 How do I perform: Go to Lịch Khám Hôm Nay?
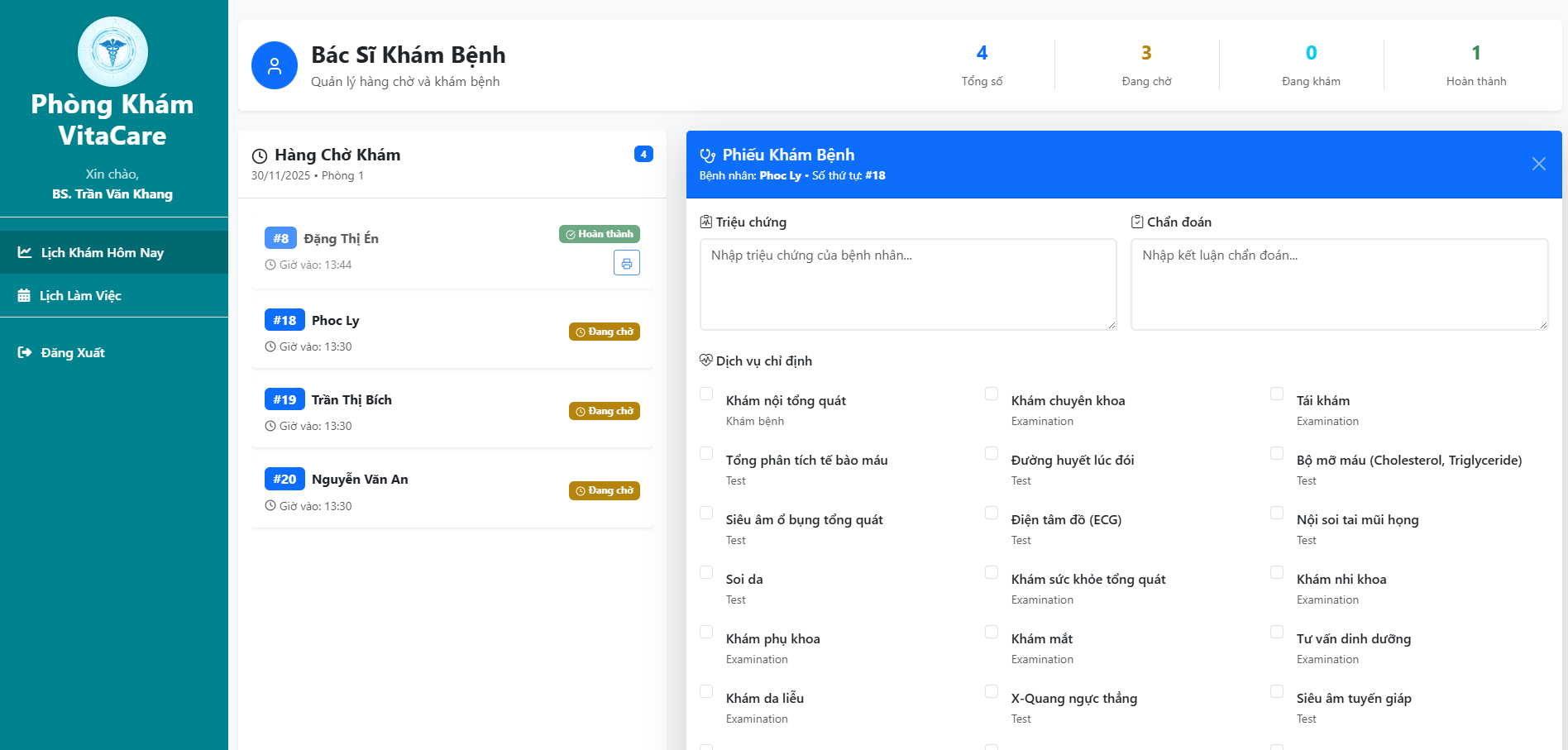(102, 252)
